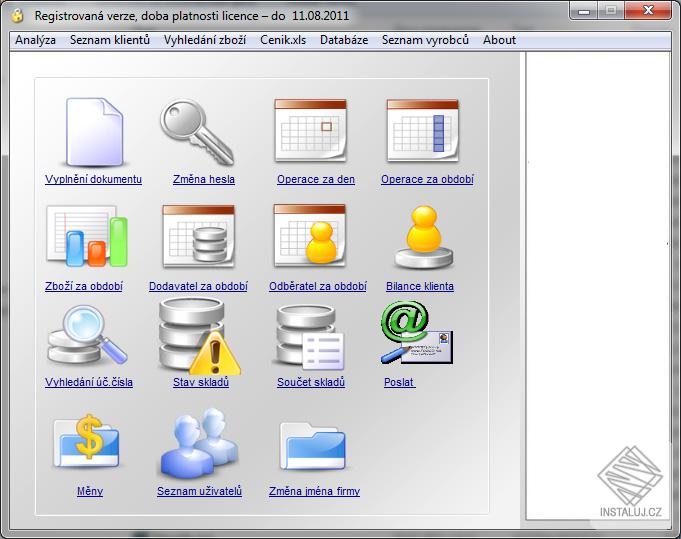This screenshot has height=539, width=681.
Task: Follow the Změna jména firmy link
Action: point(314,491)
